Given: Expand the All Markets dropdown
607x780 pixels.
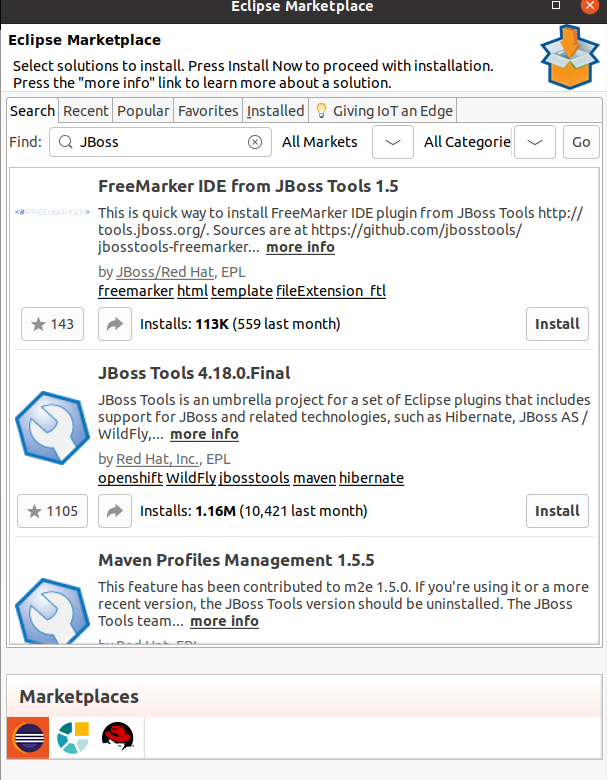Looking at the screenshot, I should coord(393,142).
